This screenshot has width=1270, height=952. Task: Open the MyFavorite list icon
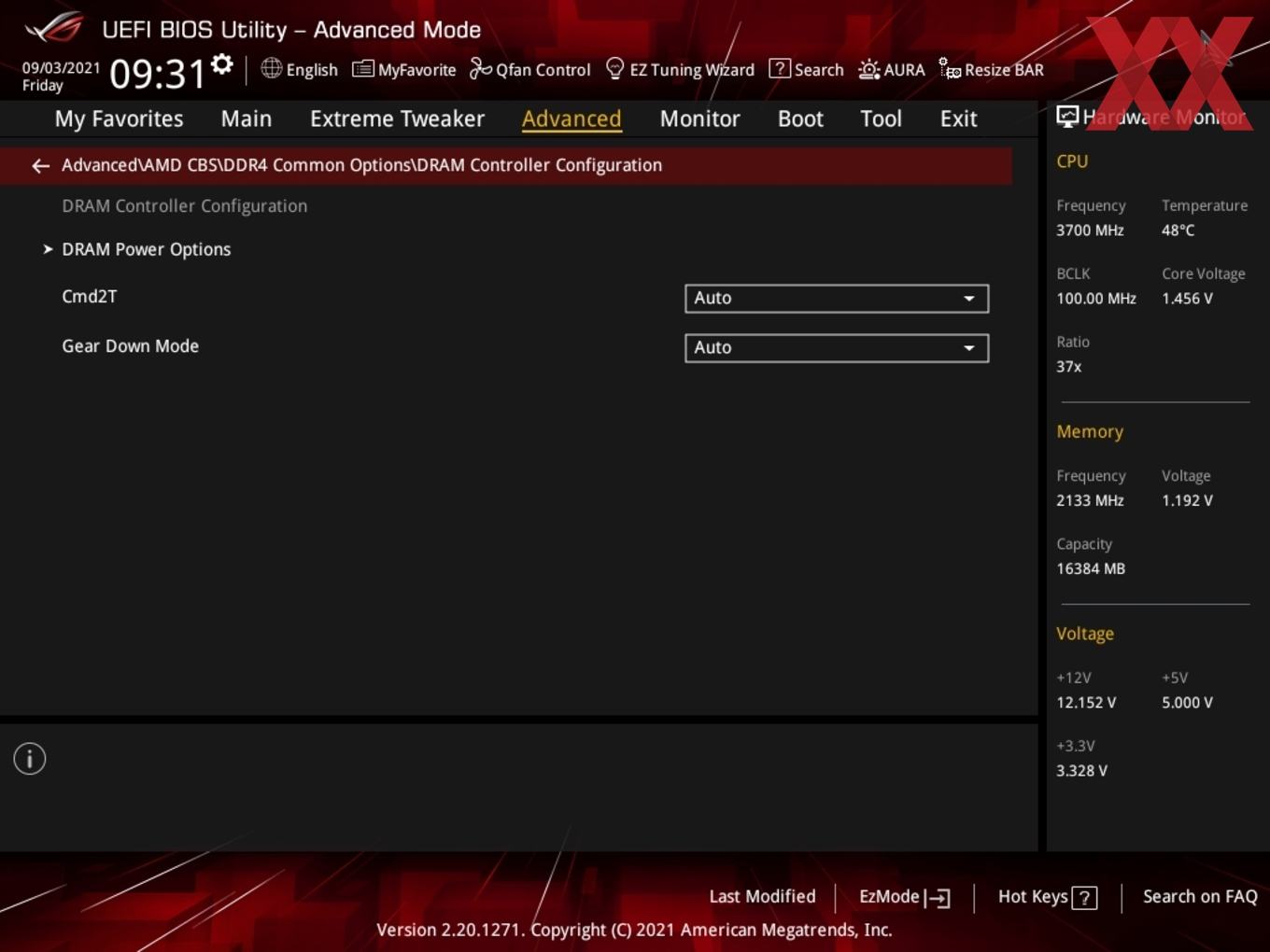pyautogui.click(x=363, y=69)
